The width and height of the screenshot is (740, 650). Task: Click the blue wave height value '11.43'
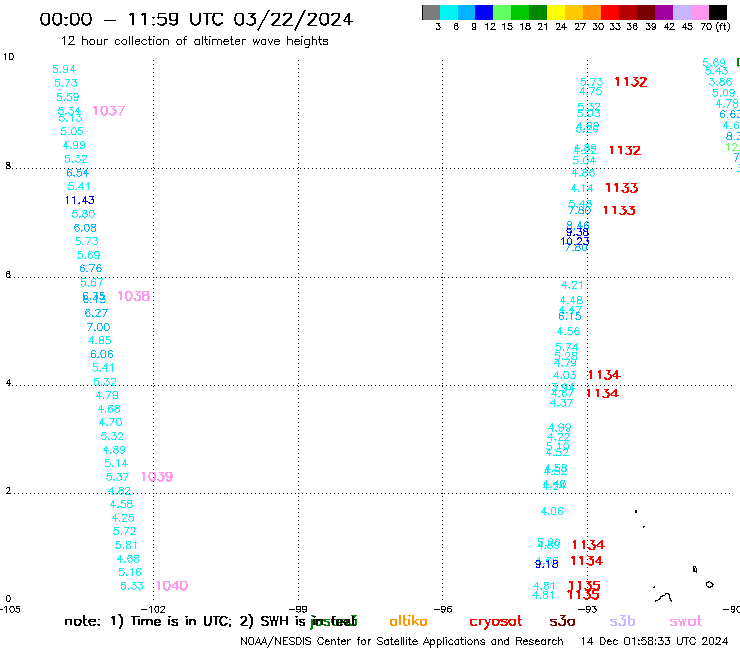pos(80,200)
